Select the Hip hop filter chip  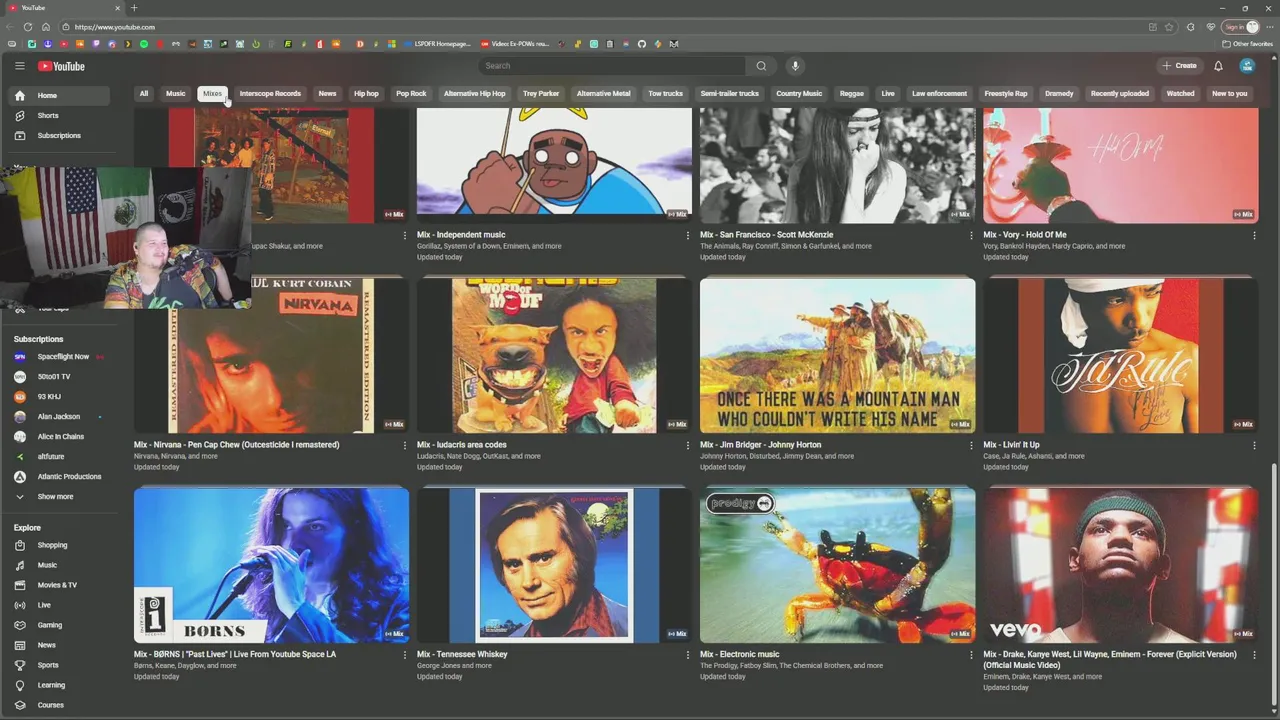(366, 94)
